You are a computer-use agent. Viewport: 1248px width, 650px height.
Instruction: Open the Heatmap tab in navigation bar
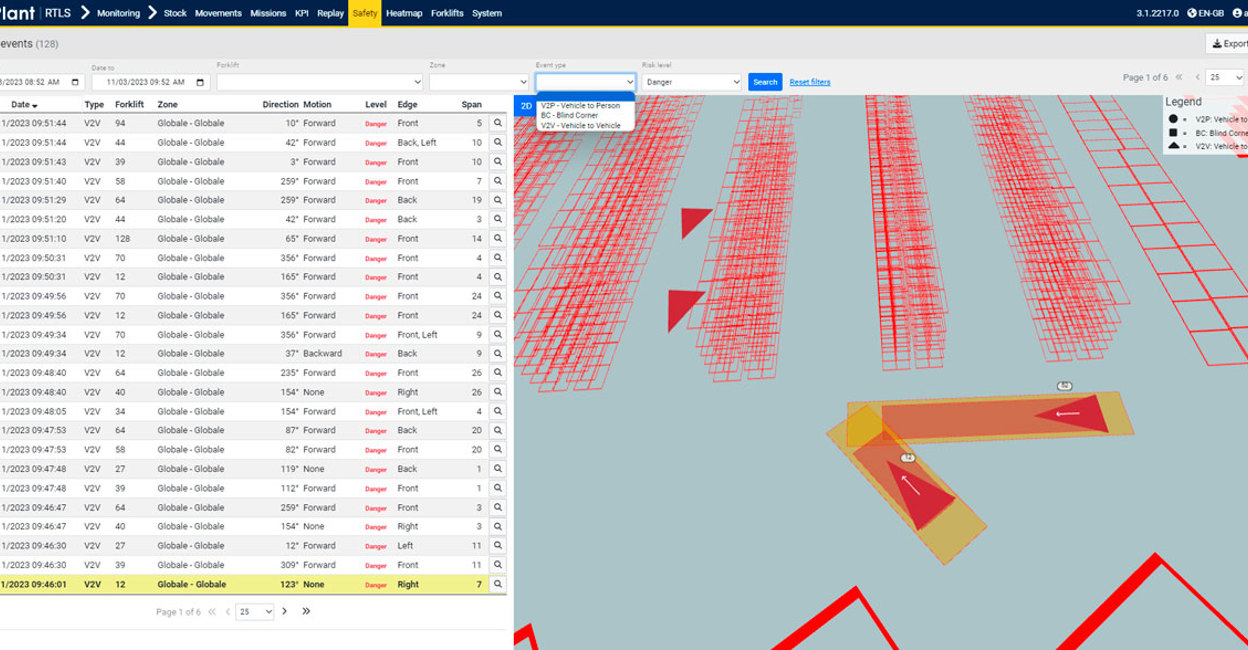(404, 13)
